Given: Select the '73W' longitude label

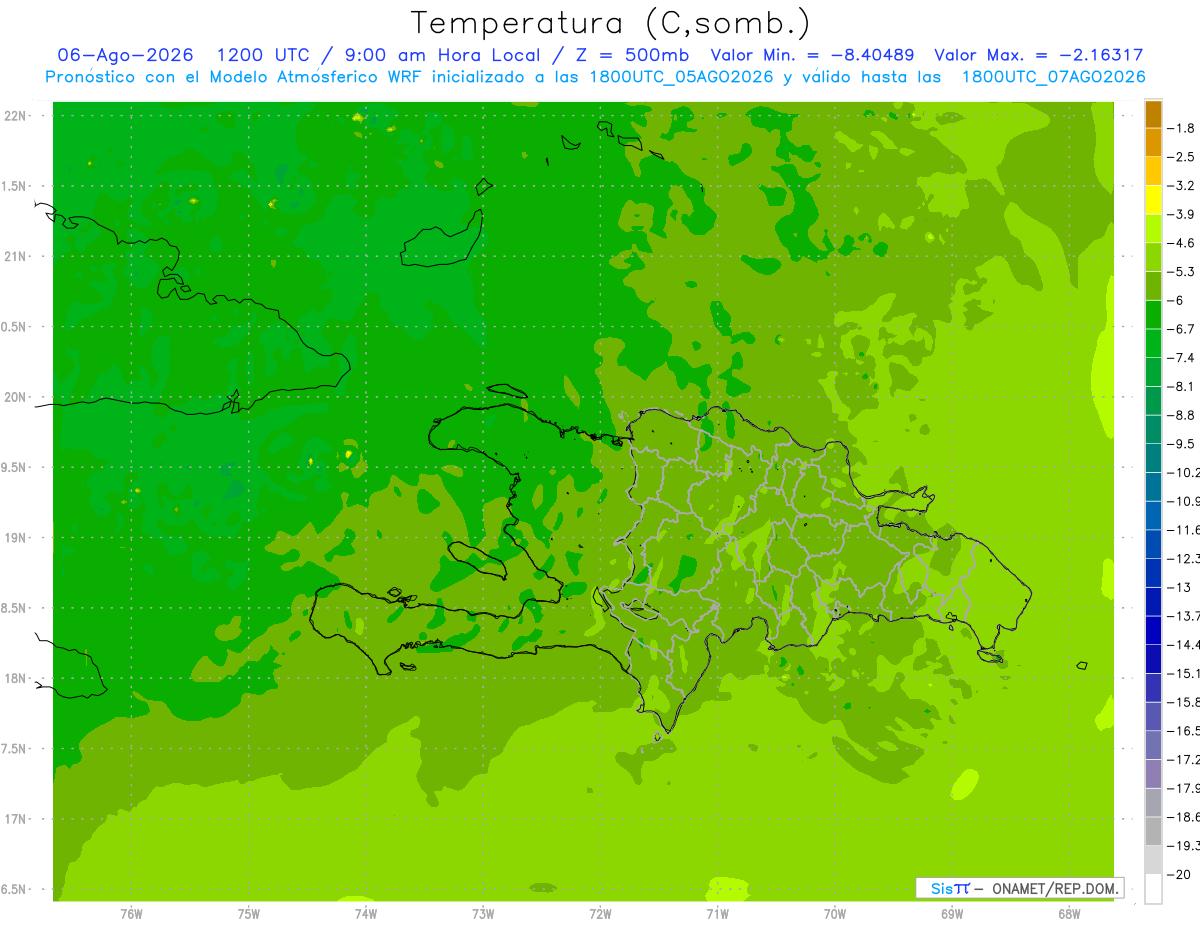Looking at the screenshot, I should (483, 914).
